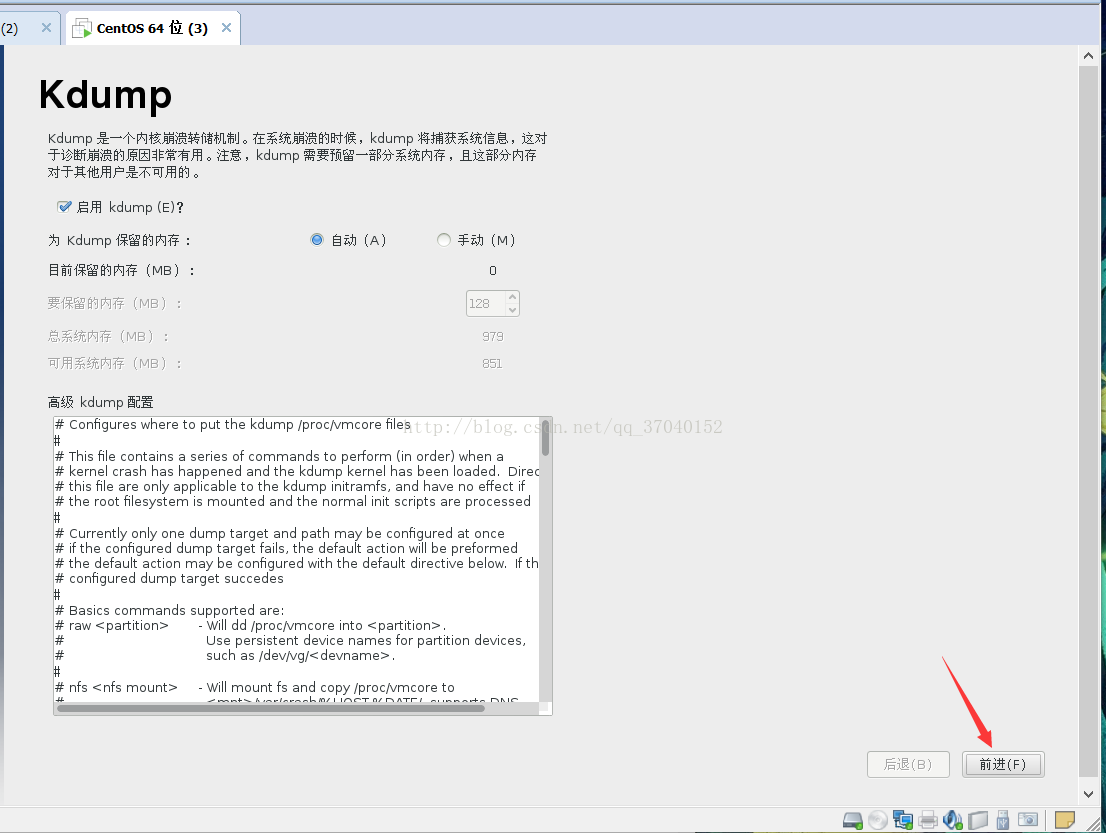This screenshot has height=833, width=1106.
Task: Select the 自动 (A) radio button
Action: 317,240
